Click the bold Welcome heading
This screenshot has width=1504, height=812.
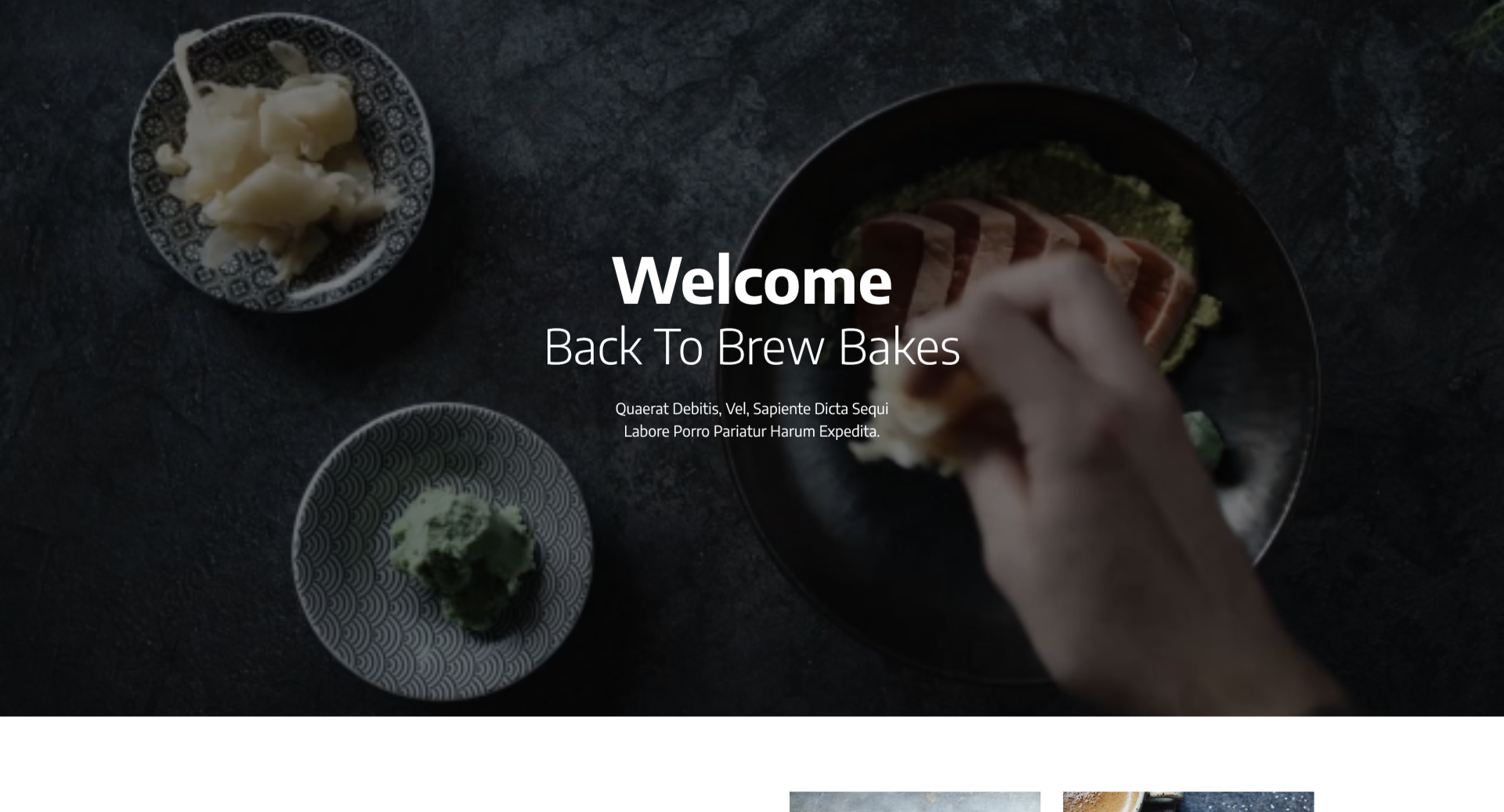tap(752, 280)
